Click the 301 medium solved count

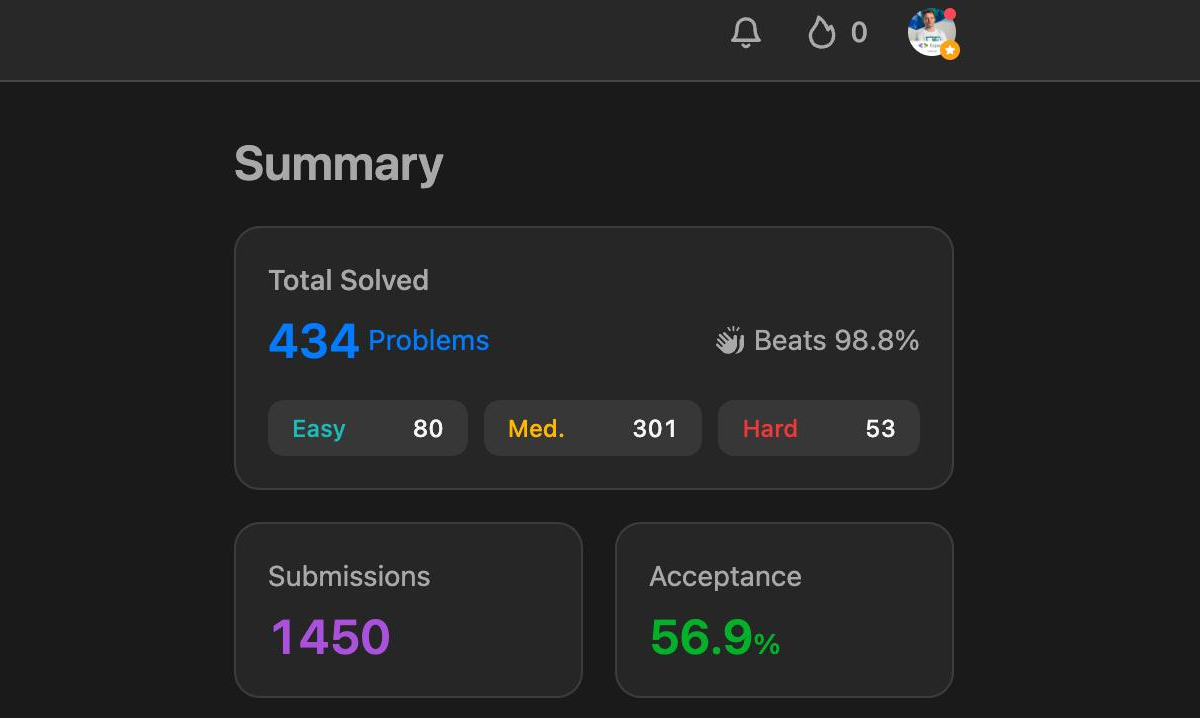point(654,428)
